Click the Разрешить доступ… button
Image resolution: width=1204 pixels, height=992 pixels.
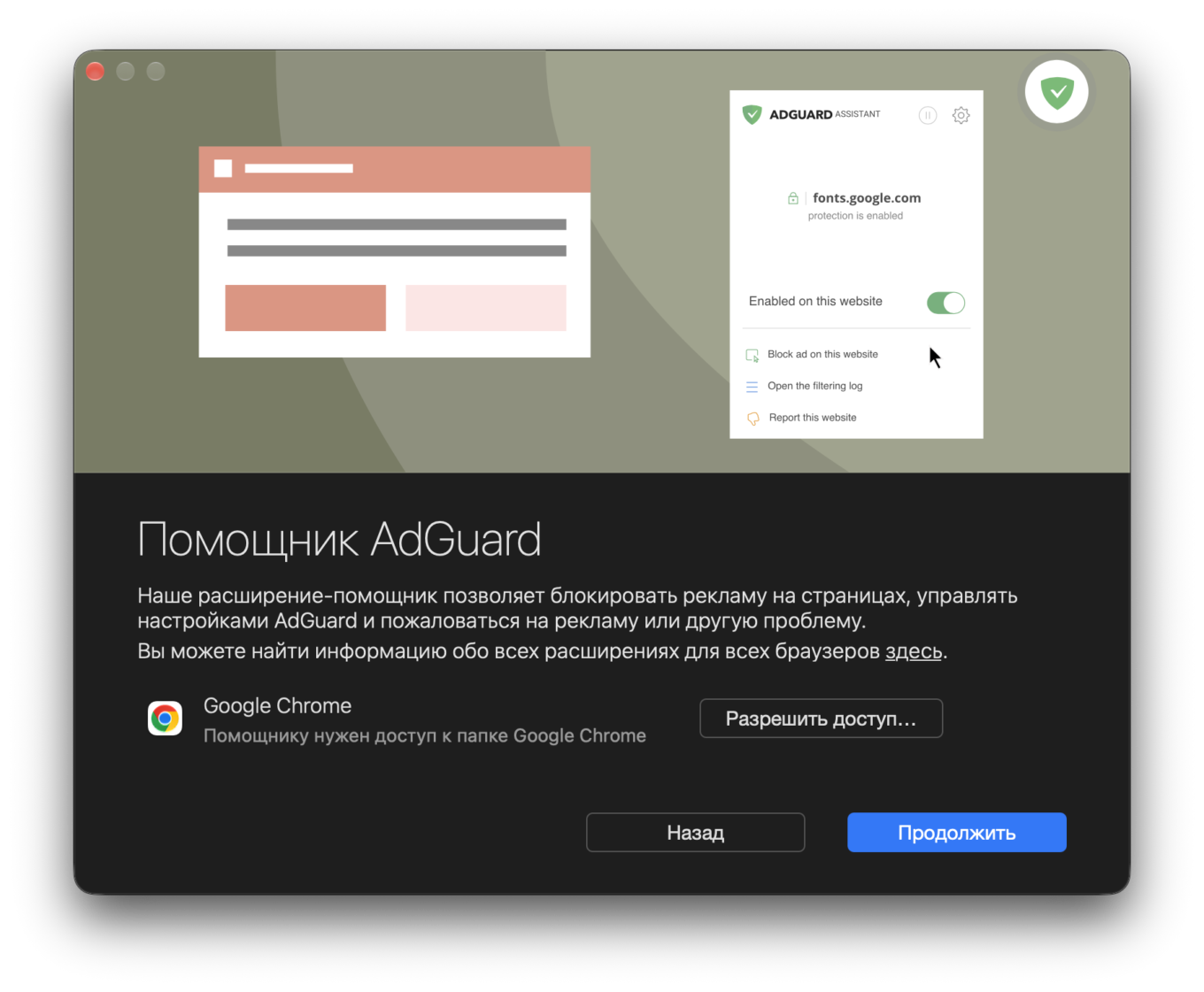[821, 719]
